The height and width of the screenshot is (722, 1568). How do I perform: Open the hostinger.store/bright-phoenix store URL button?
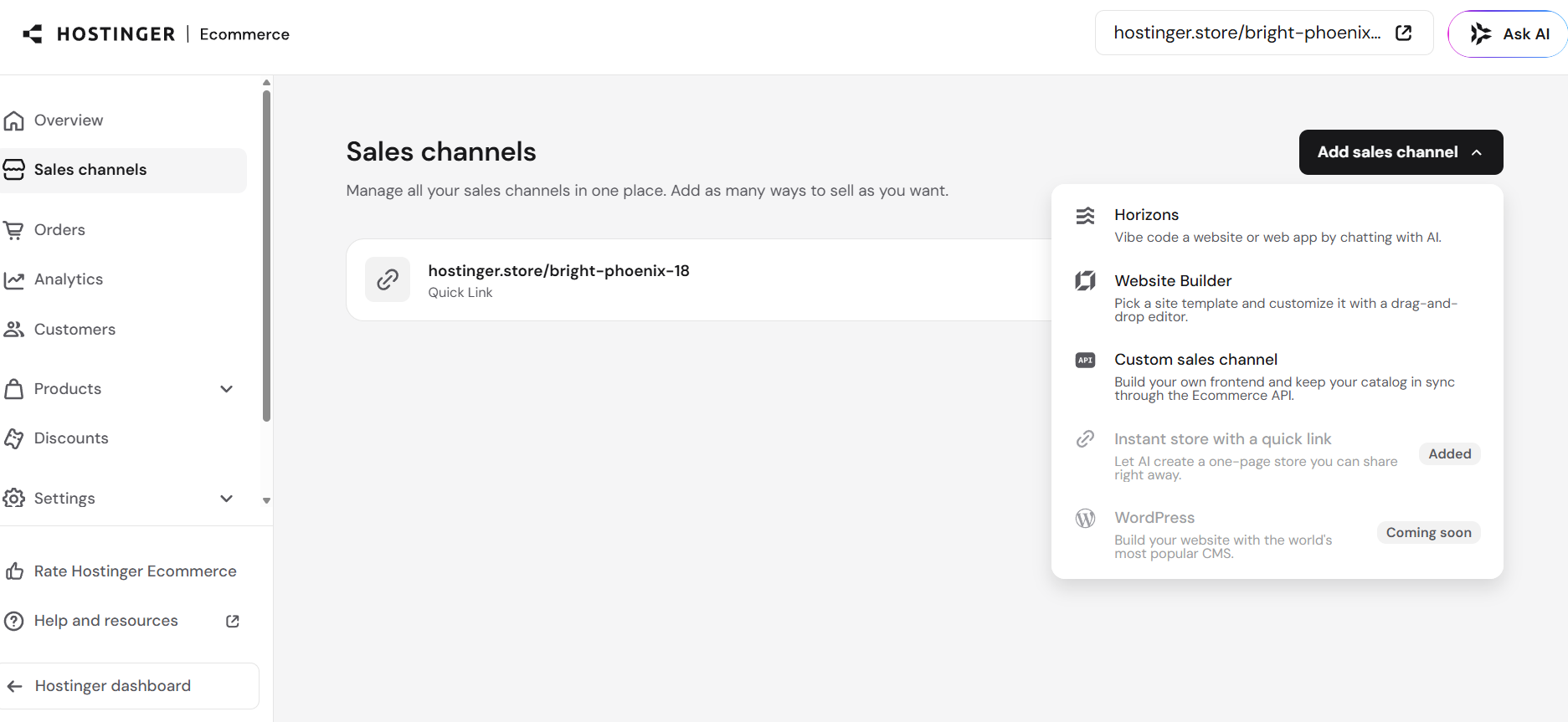[1264, 33]
